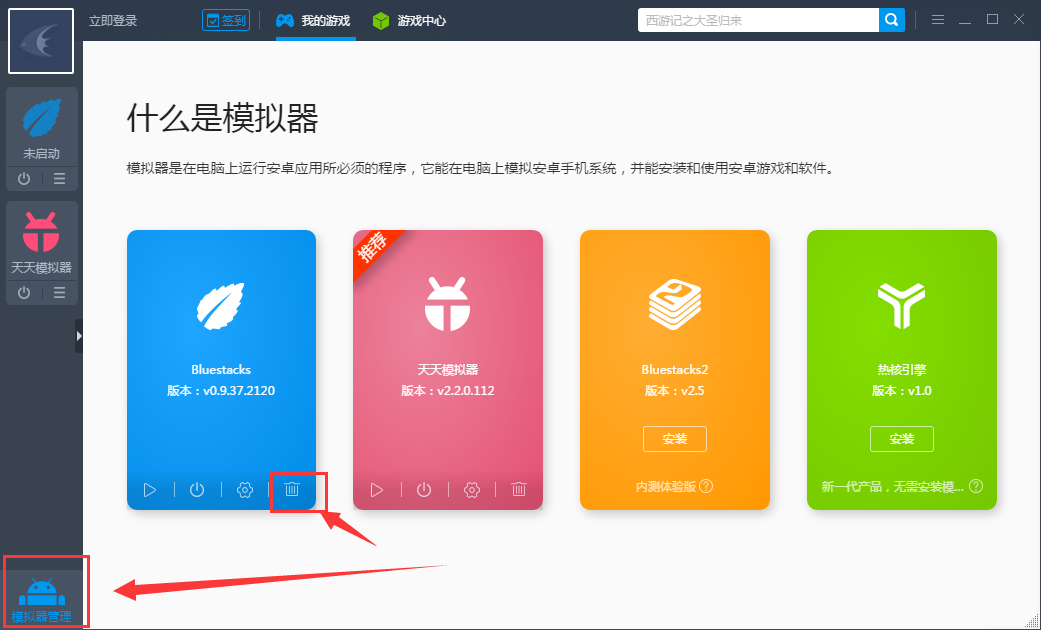Click the 热核引擎 card Y logo
Viewport: 1041px width, 630px height.
tap(902, 305)
